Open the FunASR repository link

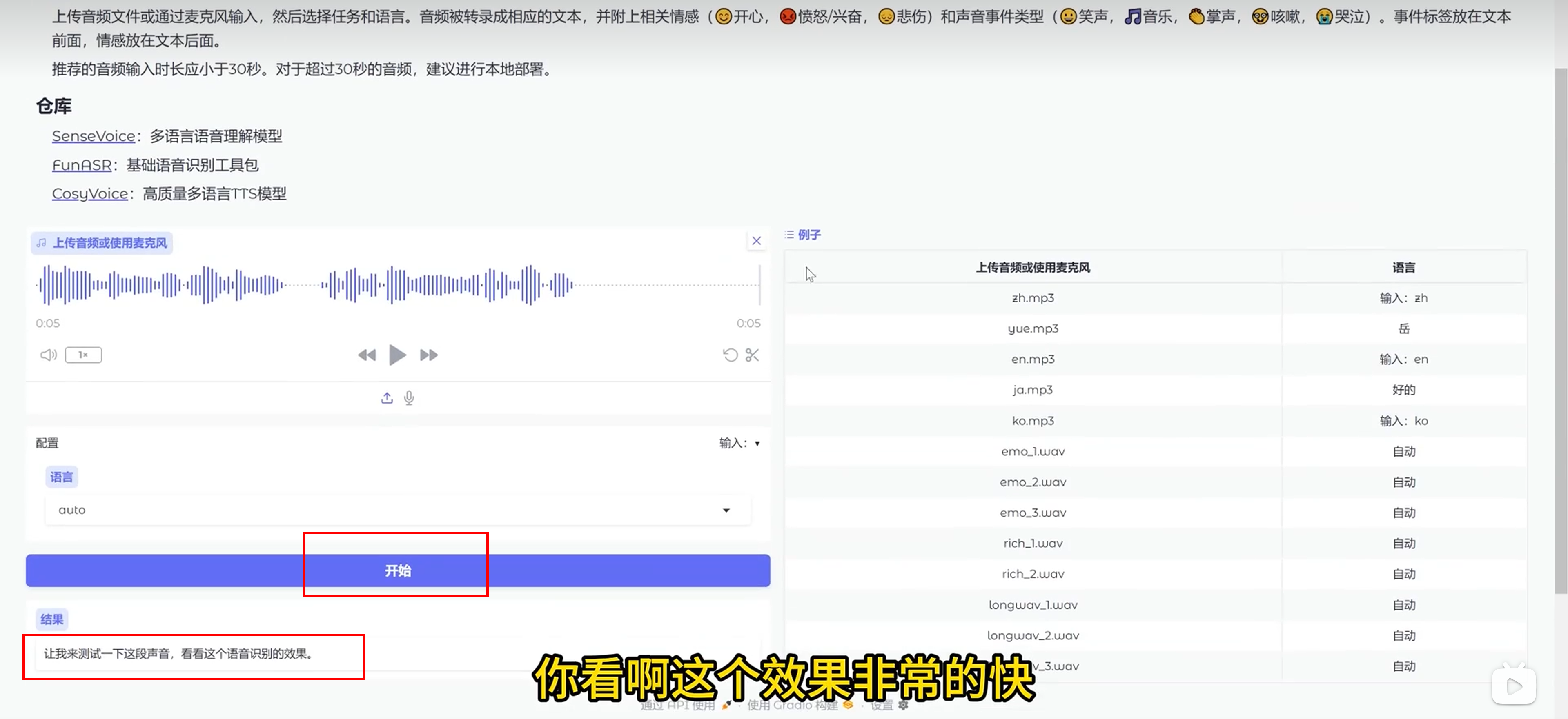(x=82, y=165)
